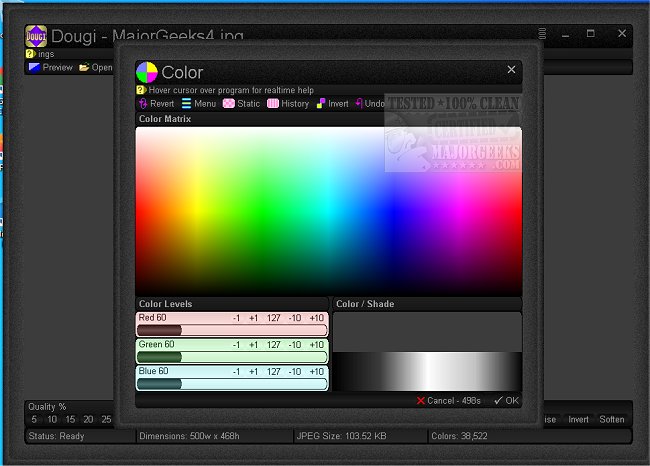This screenshot has height=466, width=650.
Task: Set Quality to 25 percent
Action: pos(107,420)
